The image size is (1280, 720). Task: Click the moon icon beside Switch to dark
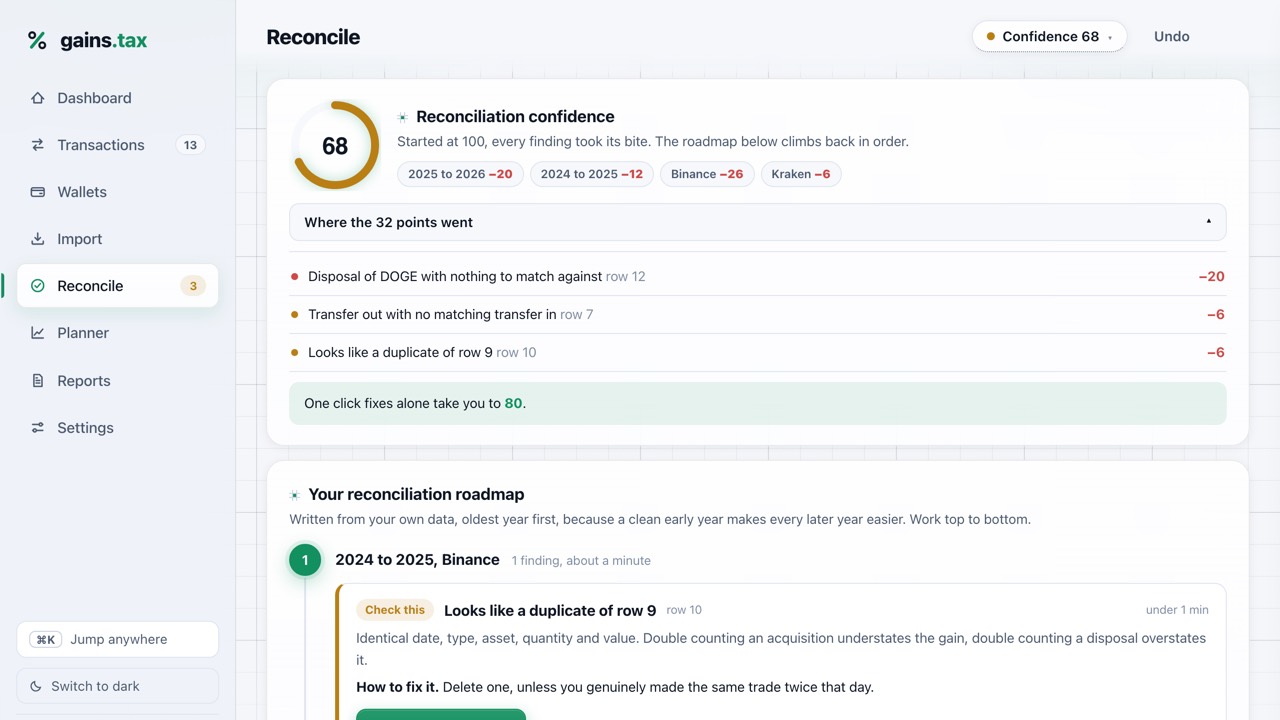coord(36,686)
